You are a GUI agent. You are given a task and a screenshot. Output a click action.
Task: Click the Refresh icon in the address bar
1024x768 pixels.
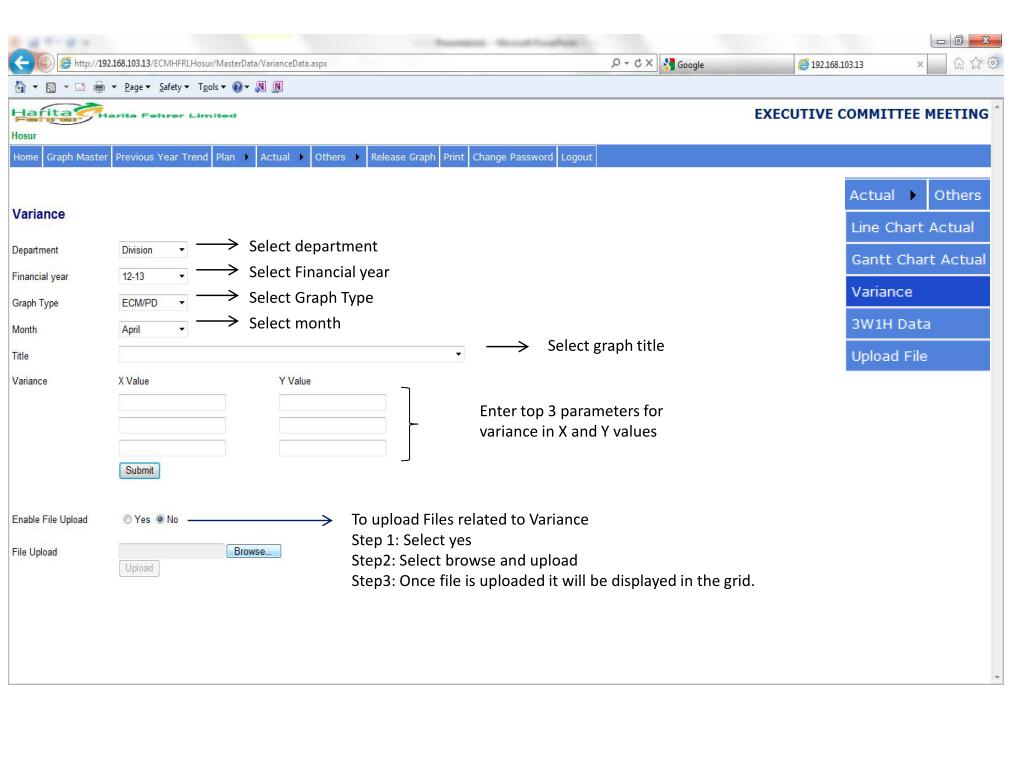[x=638, y=63]
